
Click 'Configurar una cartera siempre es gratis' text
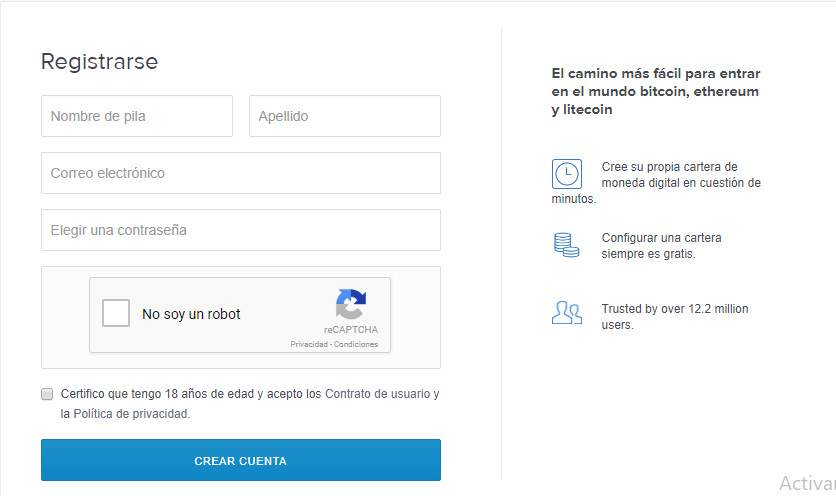(662, 246)
